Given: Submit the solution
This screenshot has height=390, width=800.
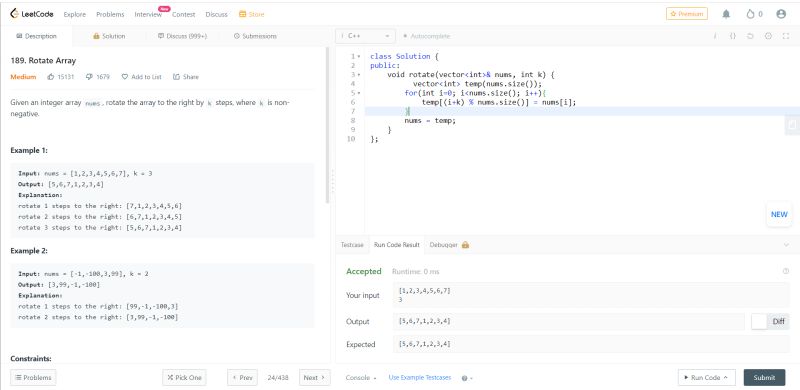Looking at the screenshot, I should (764, 378).
